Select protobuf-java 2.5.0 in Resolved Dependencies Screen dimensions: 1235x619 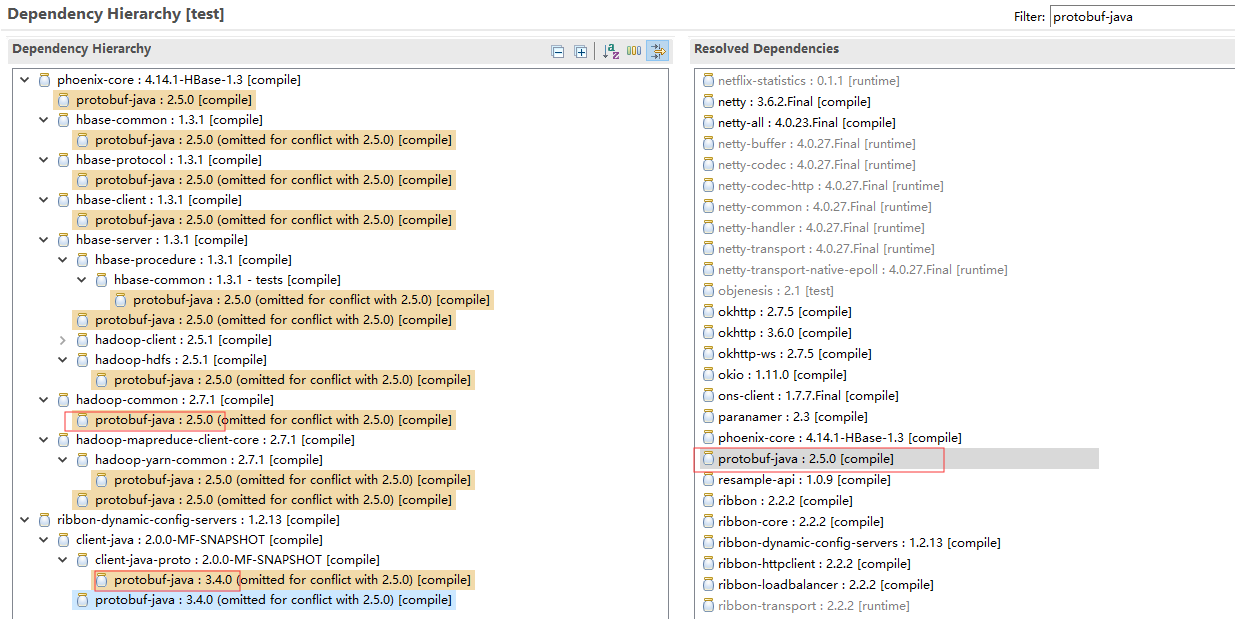pyautogui.click(x=805, y=459)
